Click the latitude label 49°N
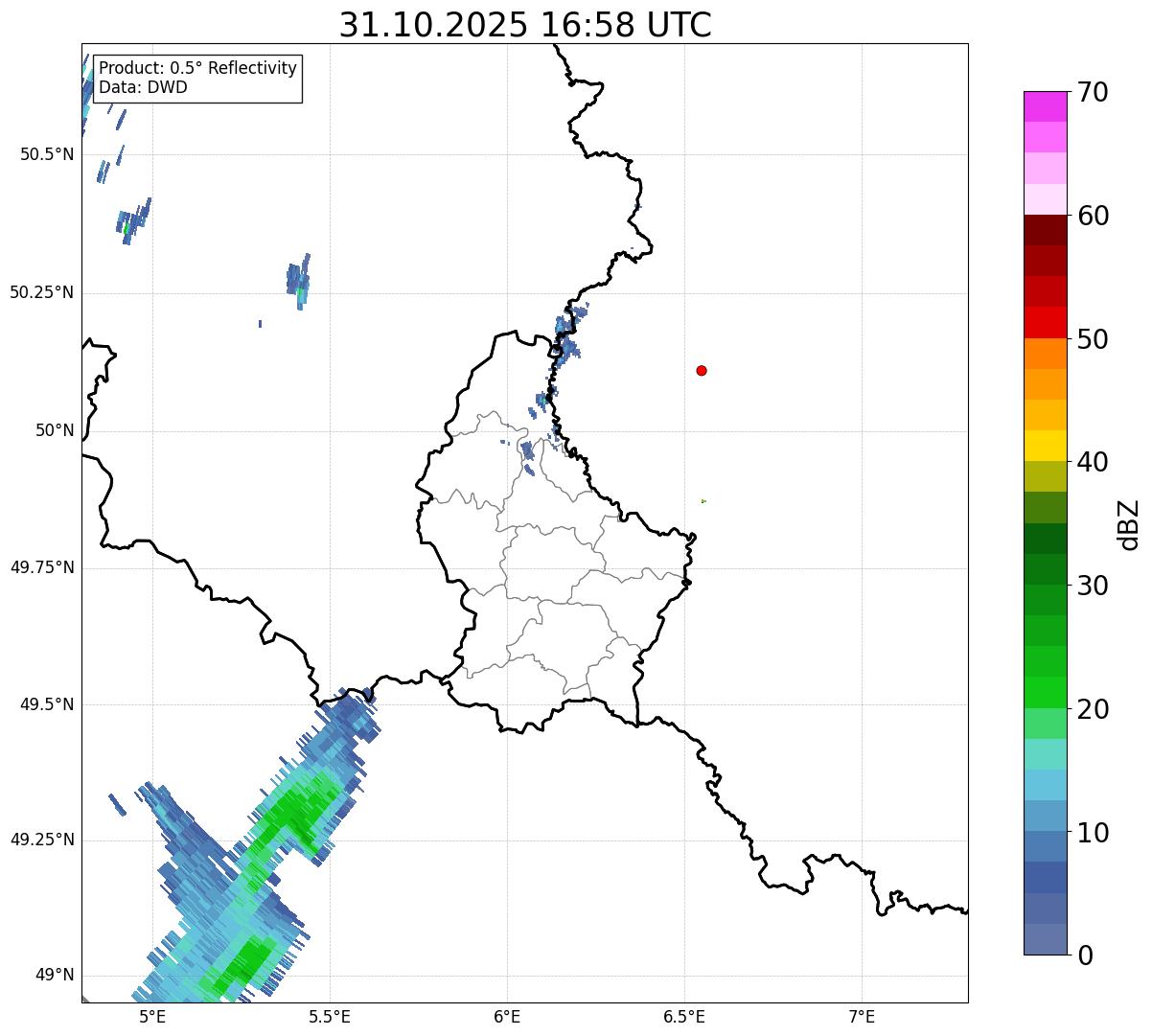The width and height of the screenshot is (1152, 1036). pos(55,975)
